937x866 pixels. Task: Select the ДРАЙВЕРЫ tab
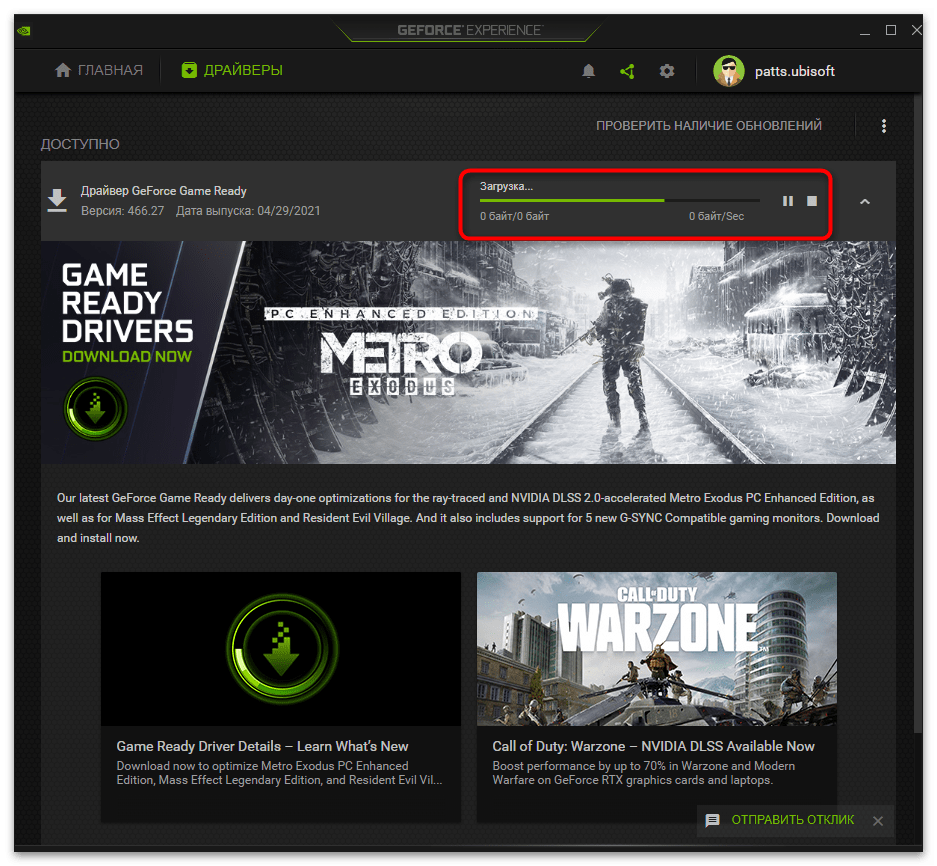pyautogui.click(x=232, y=70)
